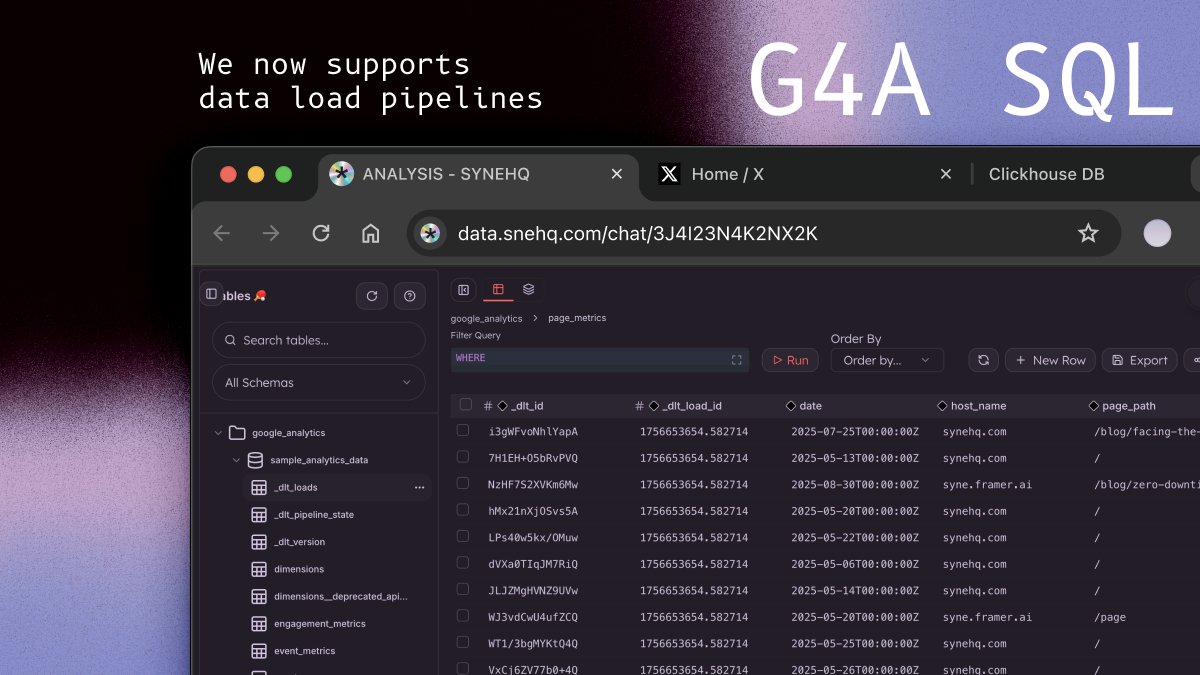The image size is (1200, 675).
Task: Click cell syne.framer.ai in NzHF7S2XVKm6Mw row
Action: pyautogui.click(x=987, y=484)
